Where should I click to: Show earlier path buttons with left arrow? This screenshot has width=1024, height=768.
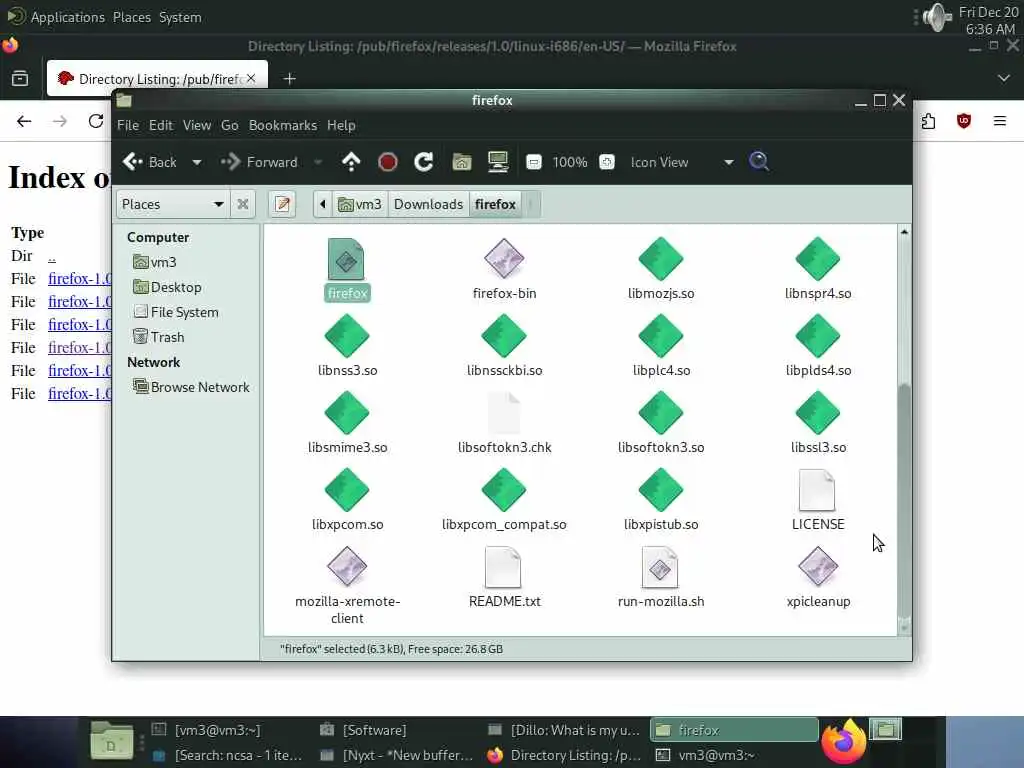[x=323, y=204]
